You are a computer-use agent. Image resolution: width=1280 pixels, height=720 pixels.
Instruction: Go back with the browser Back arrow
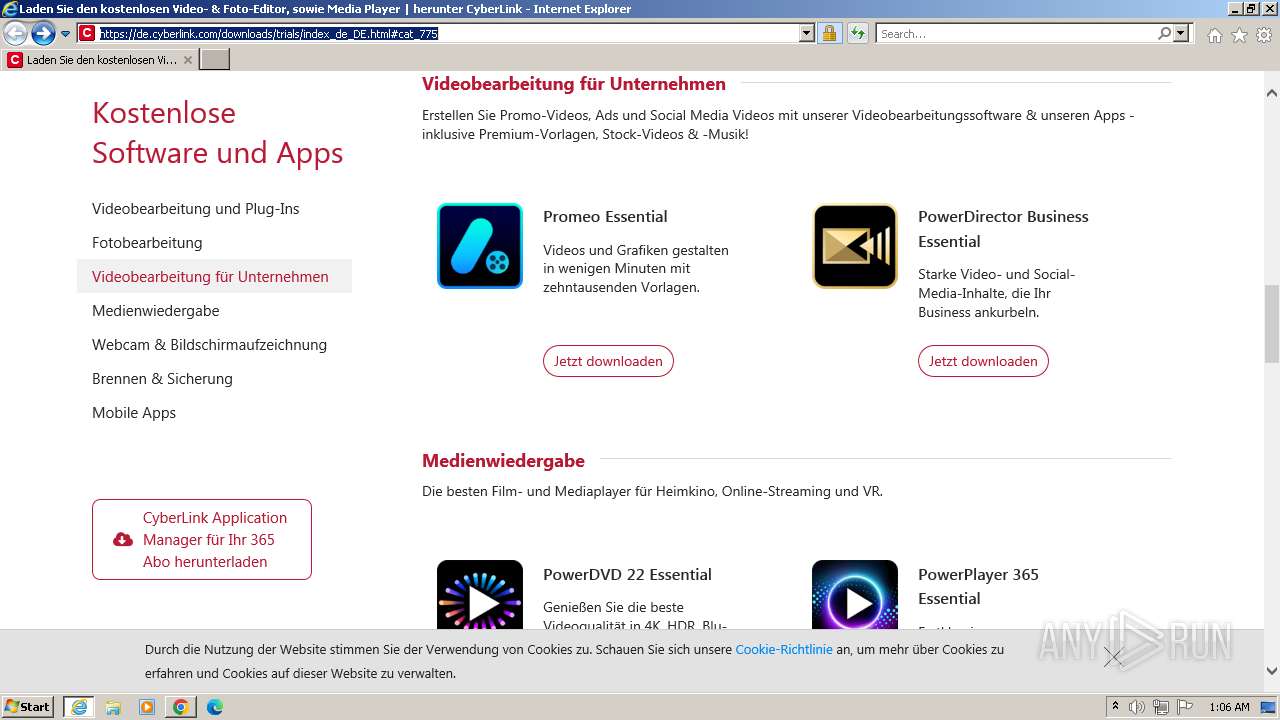[x=15, y=33]
